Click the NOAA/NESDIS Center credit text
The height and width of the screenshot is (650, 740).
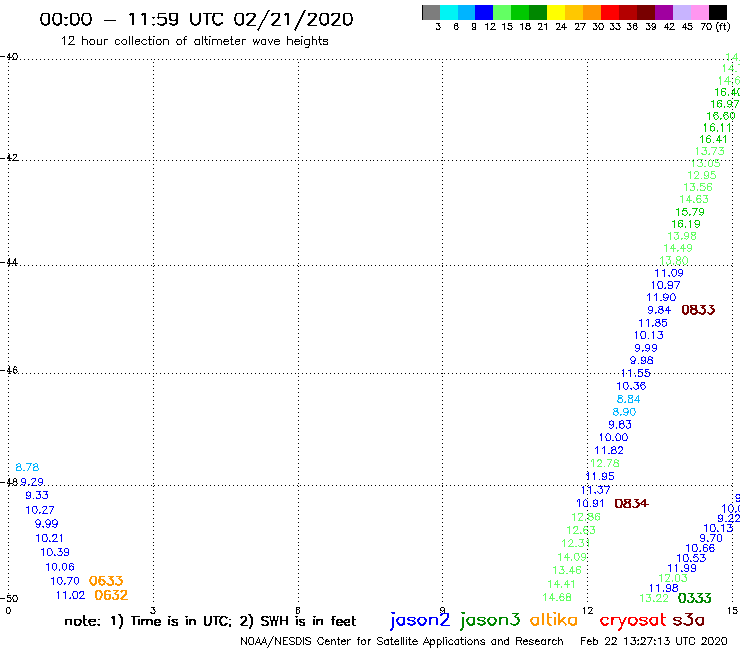pyautogui.click(x=402, y=641)
